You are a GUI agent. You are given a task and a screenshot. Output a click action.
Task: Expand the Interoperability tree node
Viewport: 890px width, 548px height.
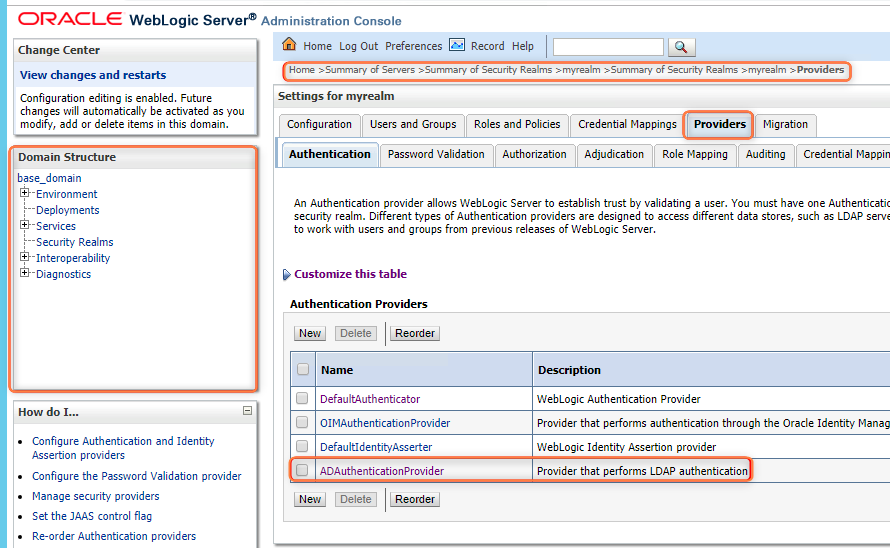tap(25, 257)
